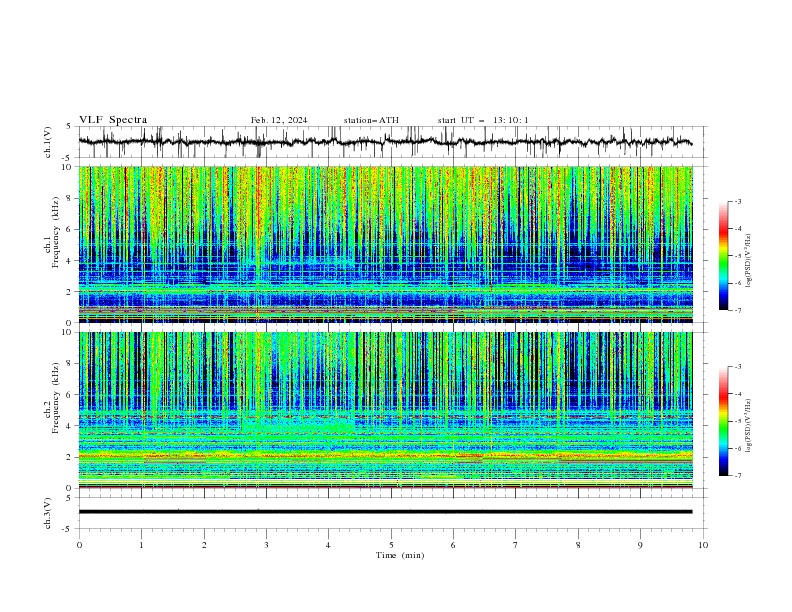792x612 pixels.
Task: Click the time axis tick label "2"
Action: pyautogui.click(x=204, y=545)
